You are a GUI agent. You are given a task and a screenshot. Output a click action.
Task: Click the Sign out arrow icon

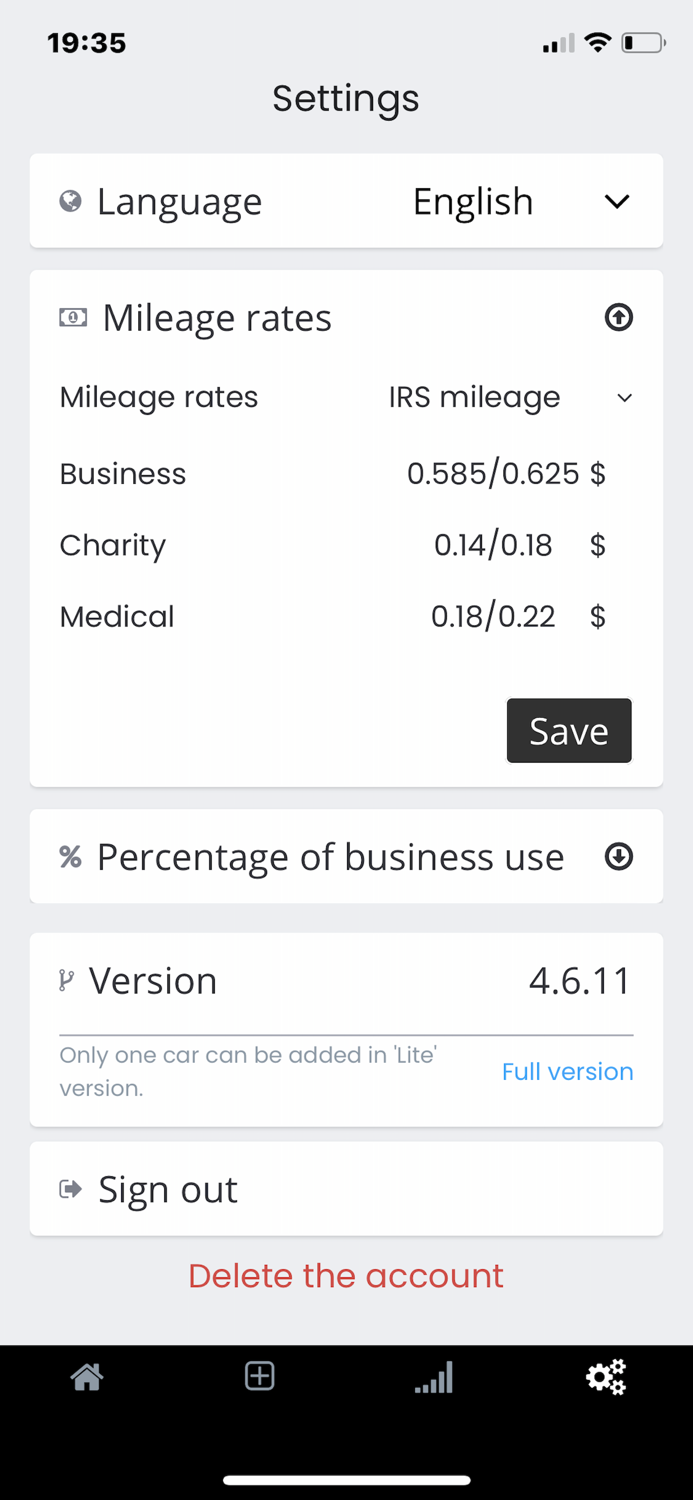click(69, 1189)
